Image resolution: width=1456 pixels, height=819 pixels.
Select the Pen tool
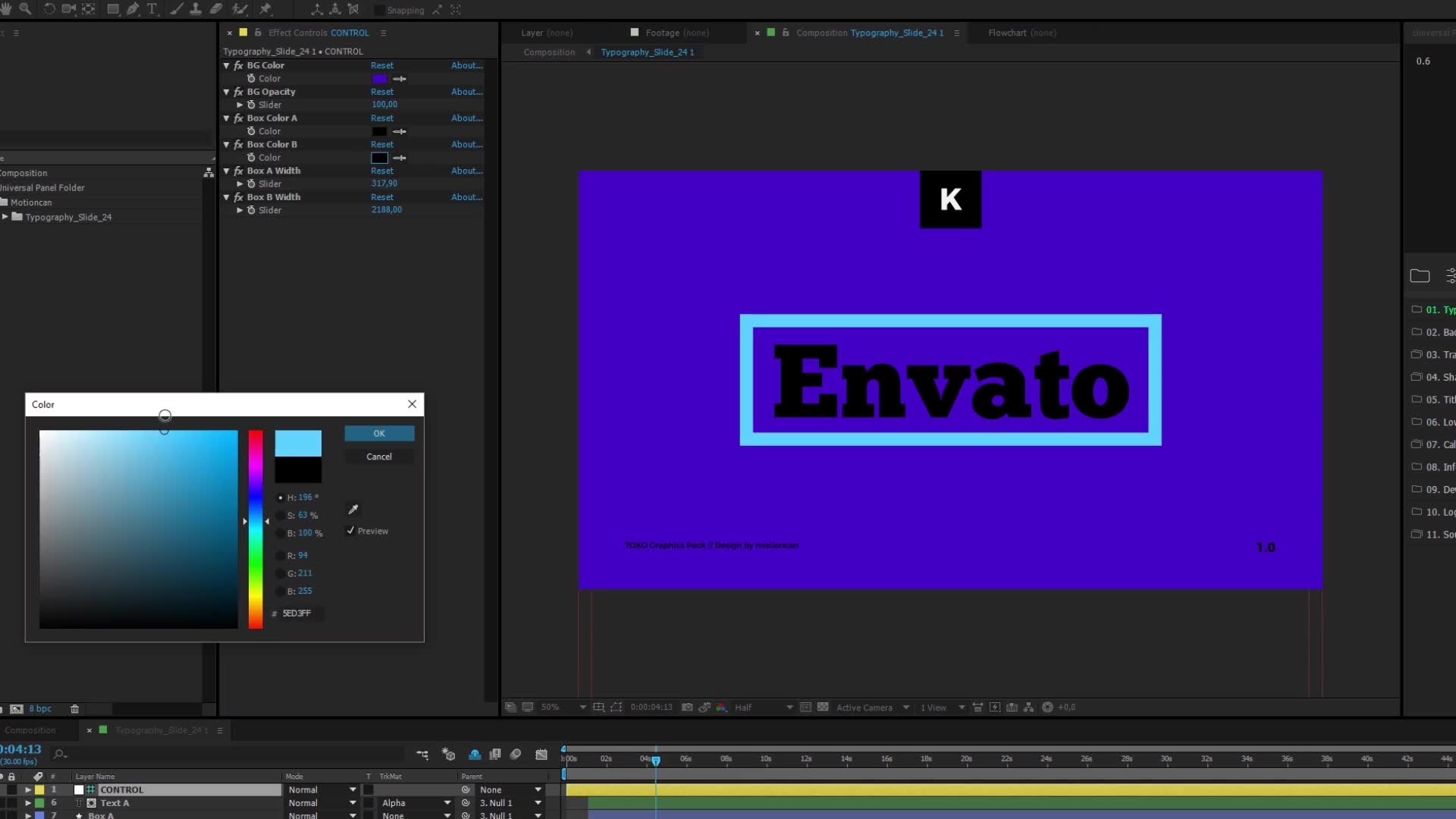click(x=133, y=9)
